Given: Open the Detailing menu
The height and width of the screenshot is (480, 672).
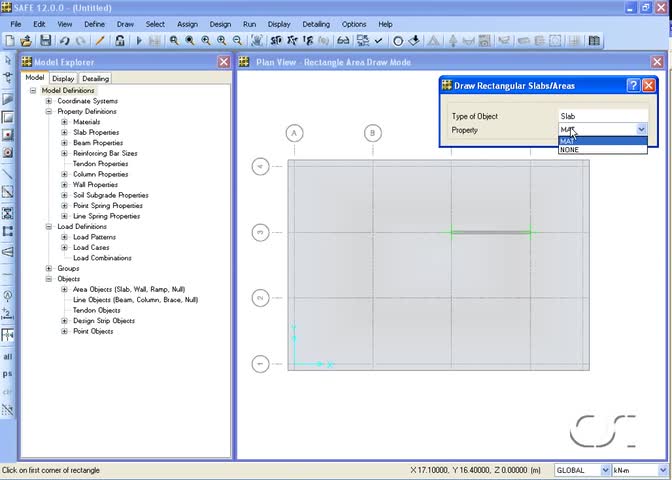Looking at the screenshot, I should click(x=316, y=24).
